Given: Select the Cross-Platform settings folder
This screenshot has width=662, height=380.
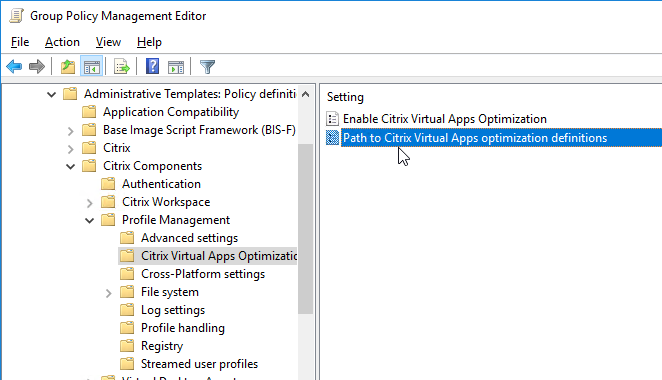Looking at the screenshot, I should [203, 274].
